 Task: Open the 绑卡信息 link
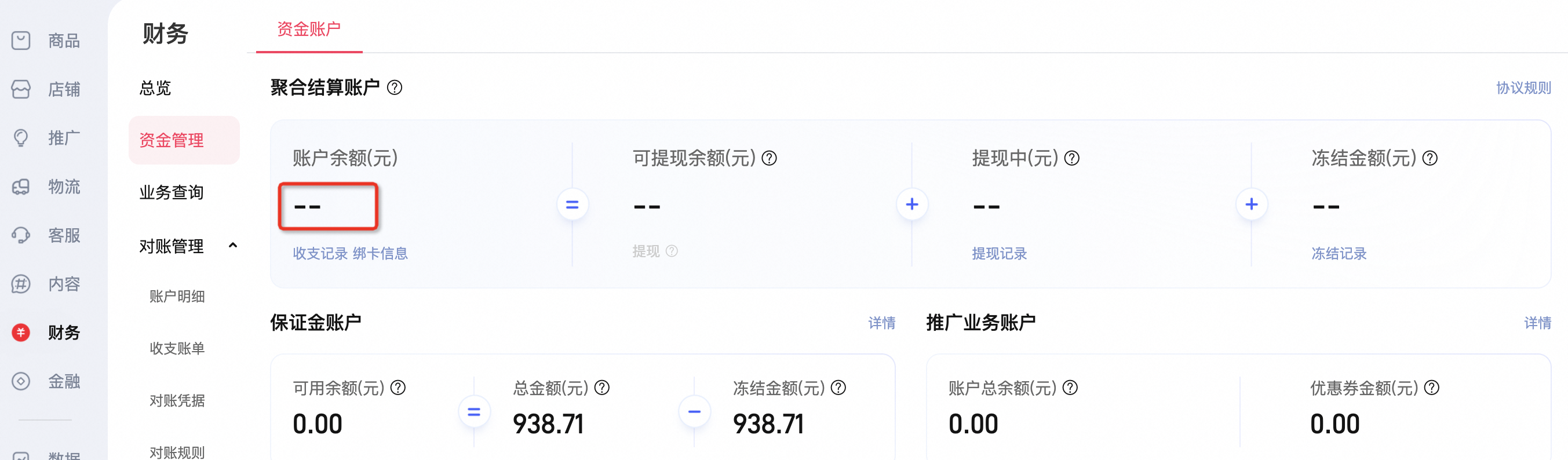pos(381,254)
